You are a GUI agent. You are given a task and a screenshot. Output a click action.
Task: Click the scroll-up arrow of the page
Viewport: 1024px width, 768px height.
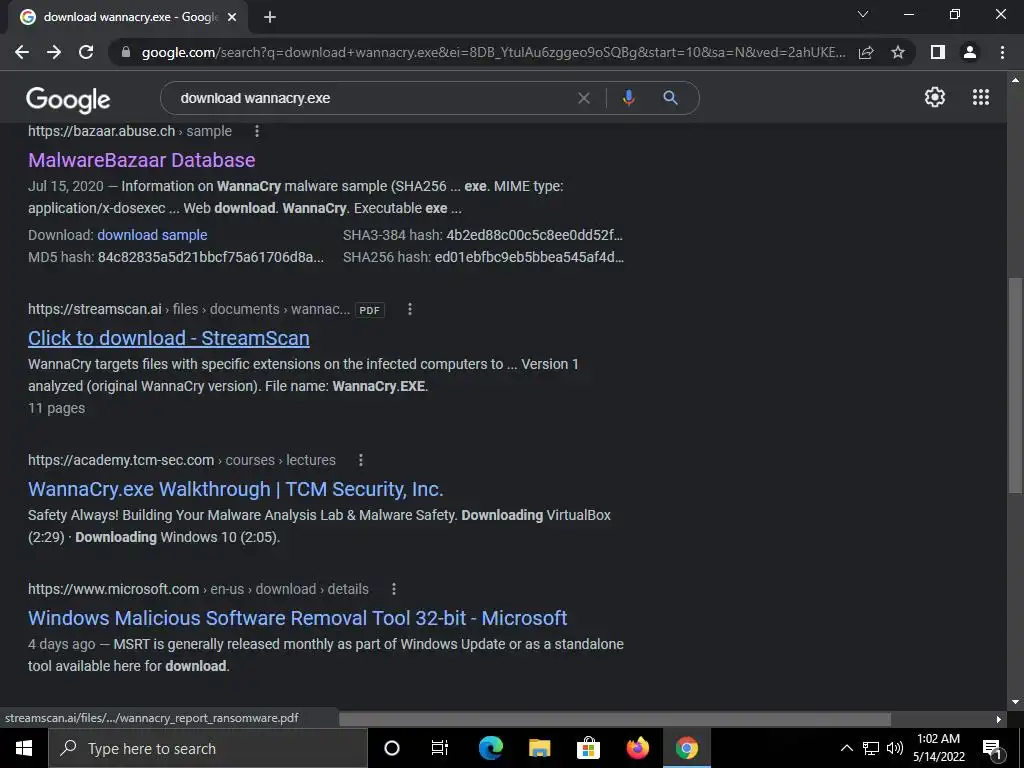point(1015,80)
